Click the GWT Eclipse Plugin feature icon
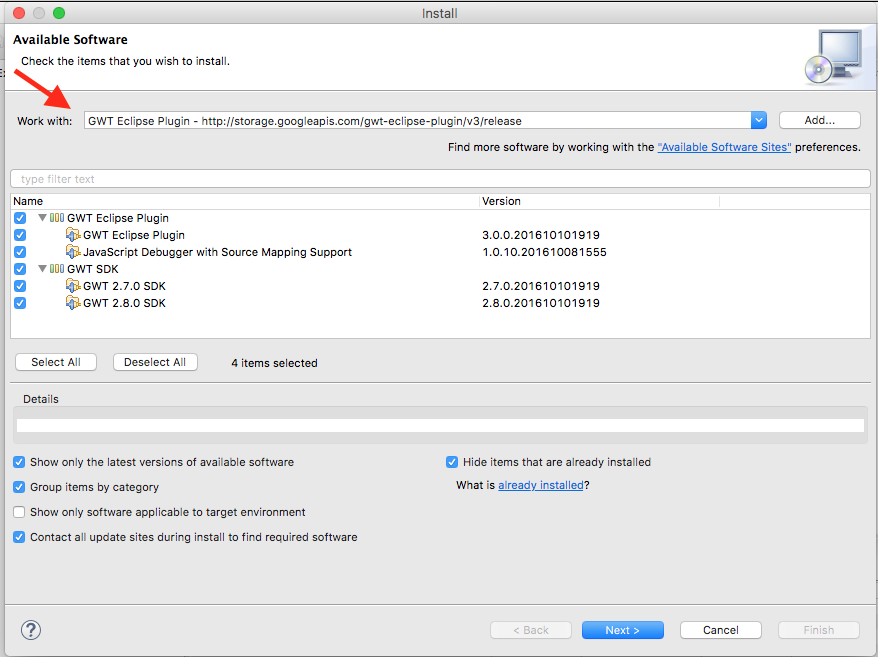Screen dimensions: 878x657 point(73,235)
